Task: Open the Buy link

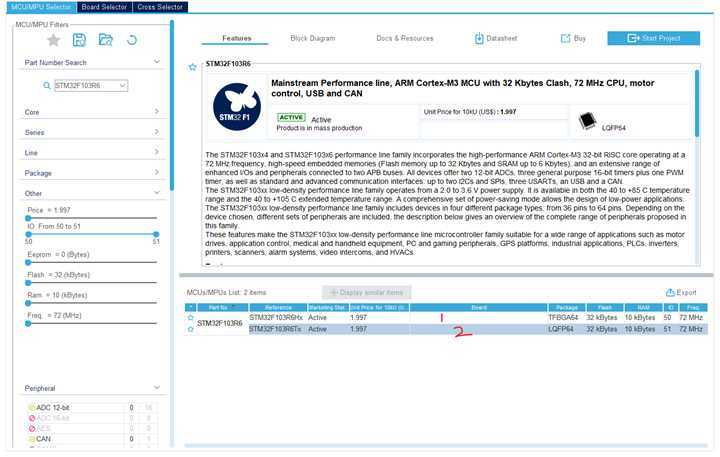Action: [x=573, y=39]
